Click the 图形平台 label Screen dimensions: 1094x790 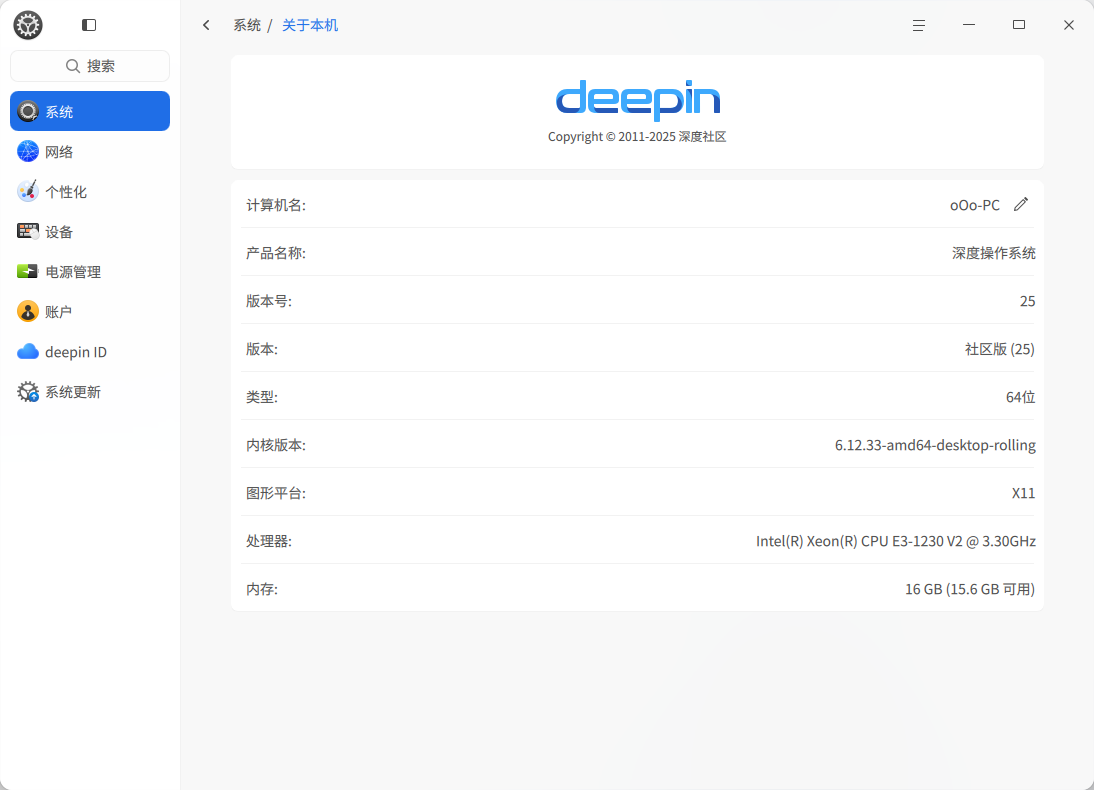pyautogui.click(x=276, y=493)
